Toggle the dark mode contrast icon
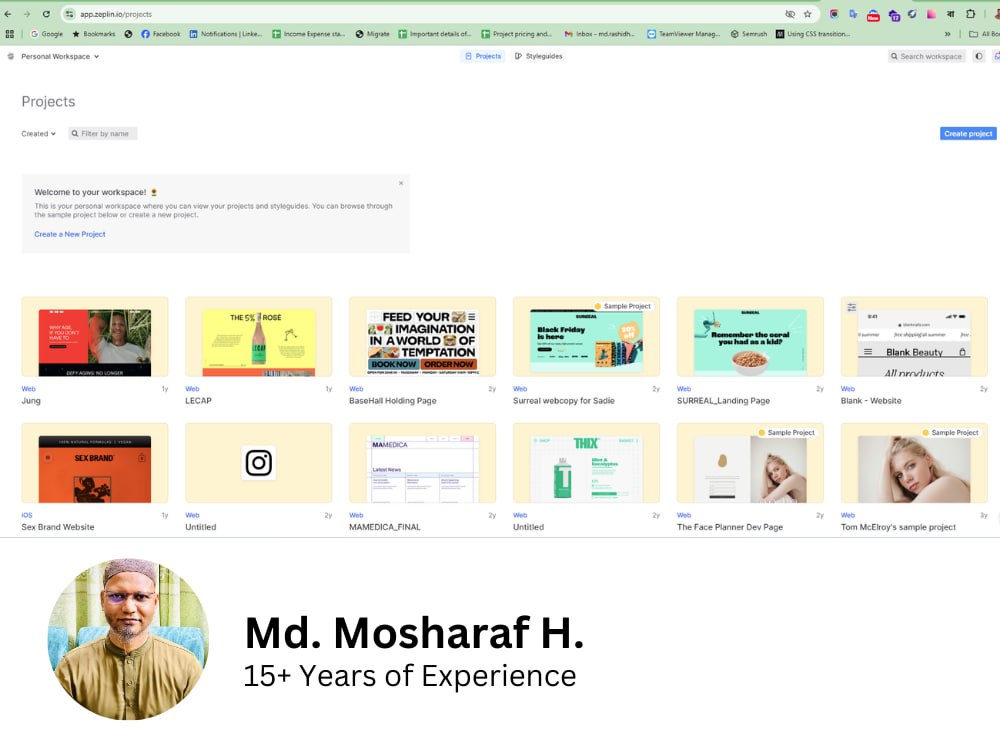The width and height of the screenshot is (1000, 750). point(979,56)
